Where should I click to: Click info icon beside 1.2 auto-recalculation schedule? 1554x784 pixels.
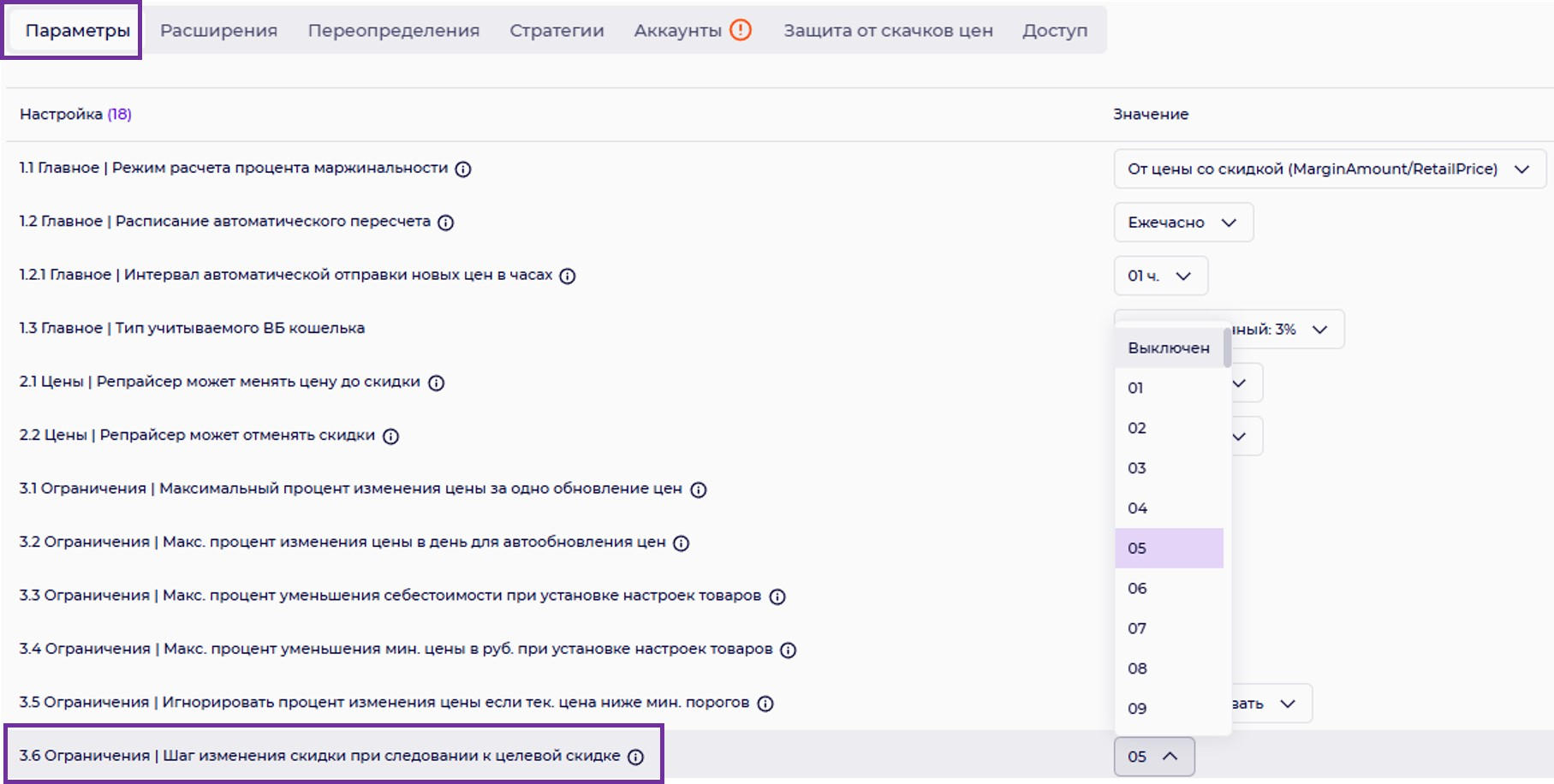pyautogui.click(x=445, y=223)
